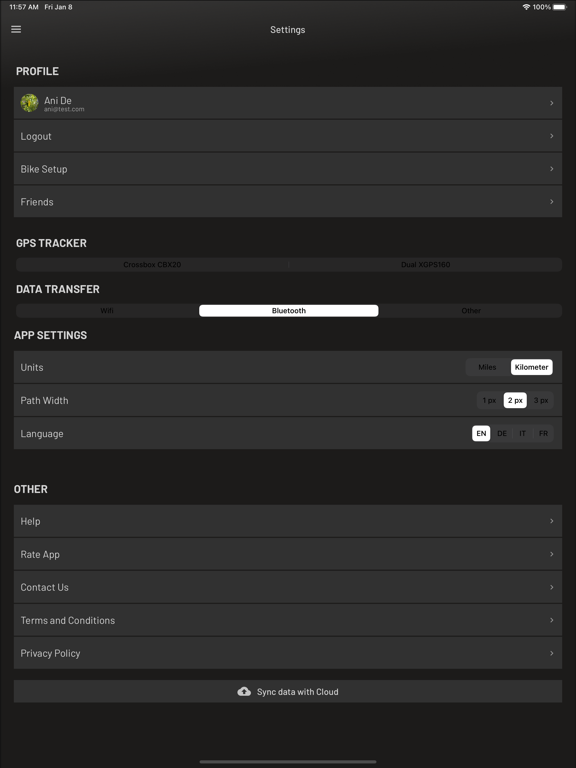Switch language to FR
This screenshot has height=768, width=576.
[x=543, y=433]
